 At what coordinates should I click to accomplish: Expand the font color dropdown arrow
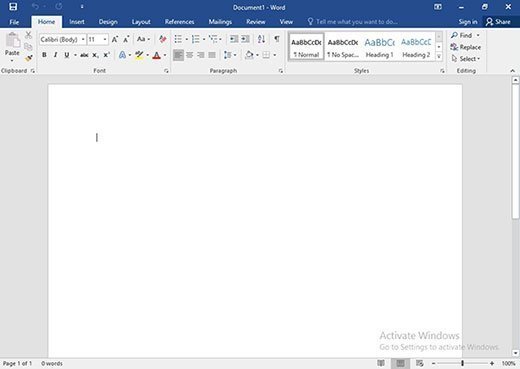pyautogui.click(x=165, y=55)
